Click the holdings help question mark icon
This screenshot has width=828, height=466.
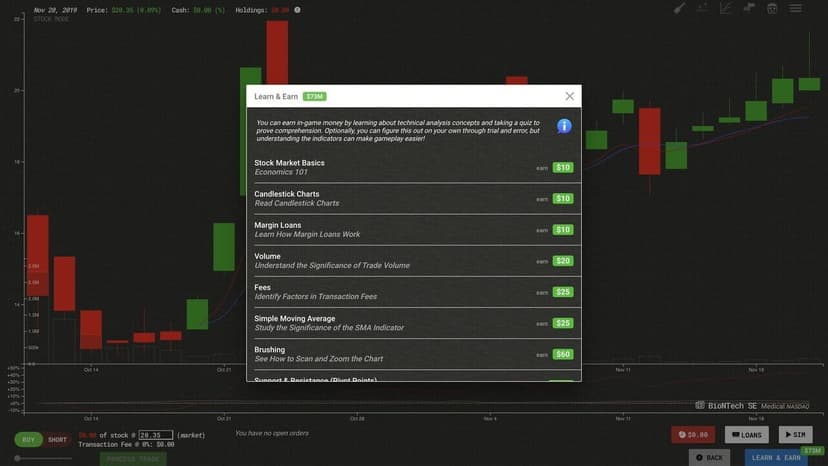pyautogui.click(x=297, y=10)
